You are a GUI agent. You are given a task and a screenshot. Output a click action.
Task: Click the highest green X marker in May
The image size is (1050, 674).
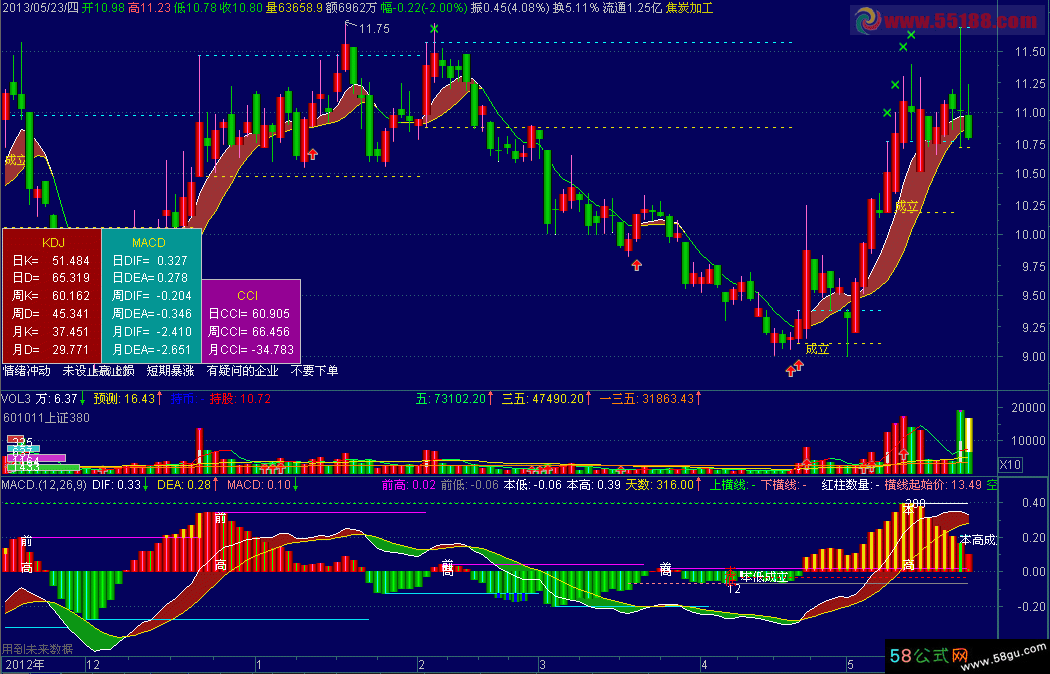pos(911,35)
